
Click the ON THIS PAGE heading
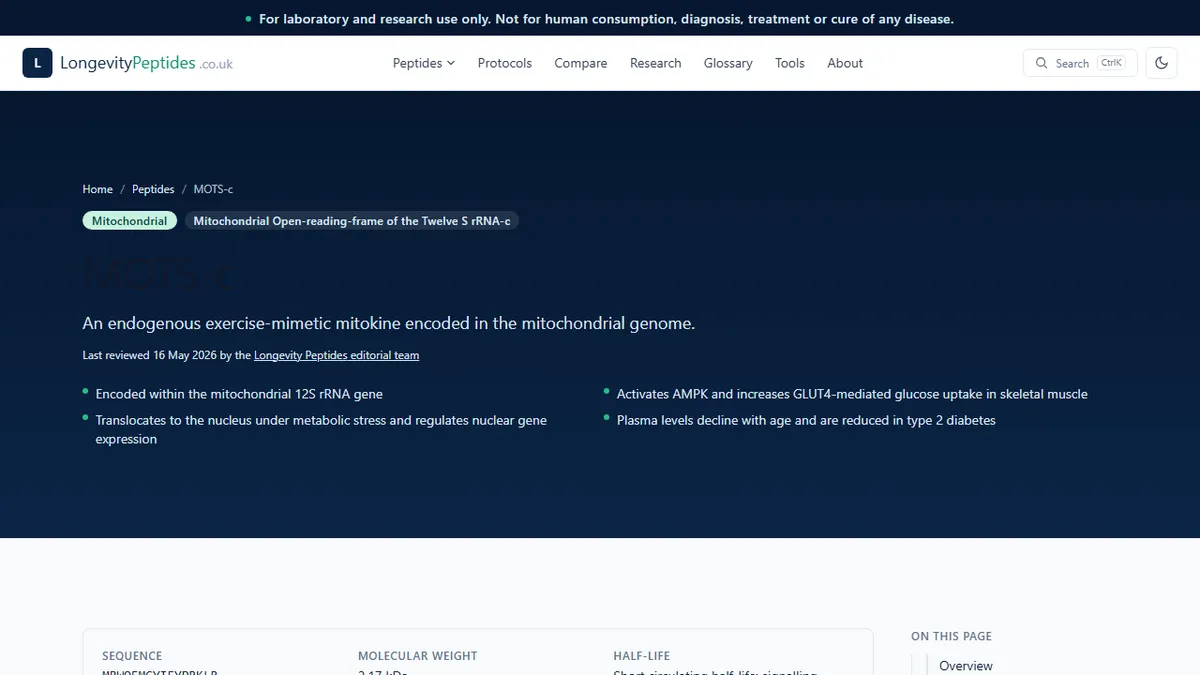coord(951,636)
